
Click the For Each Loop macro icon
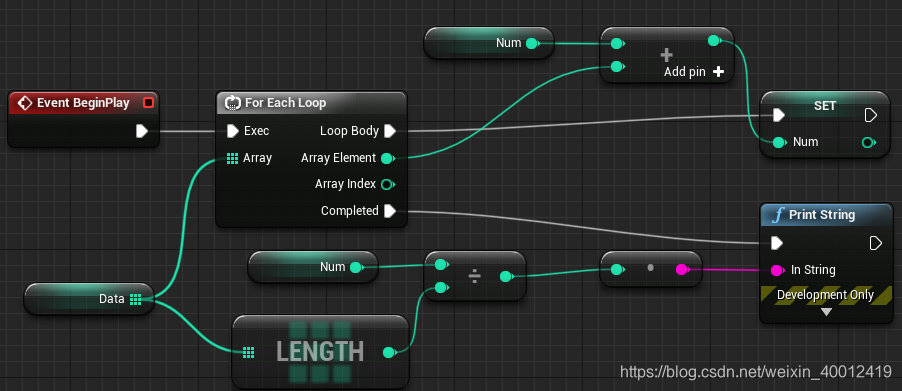[x=232, y=103]
